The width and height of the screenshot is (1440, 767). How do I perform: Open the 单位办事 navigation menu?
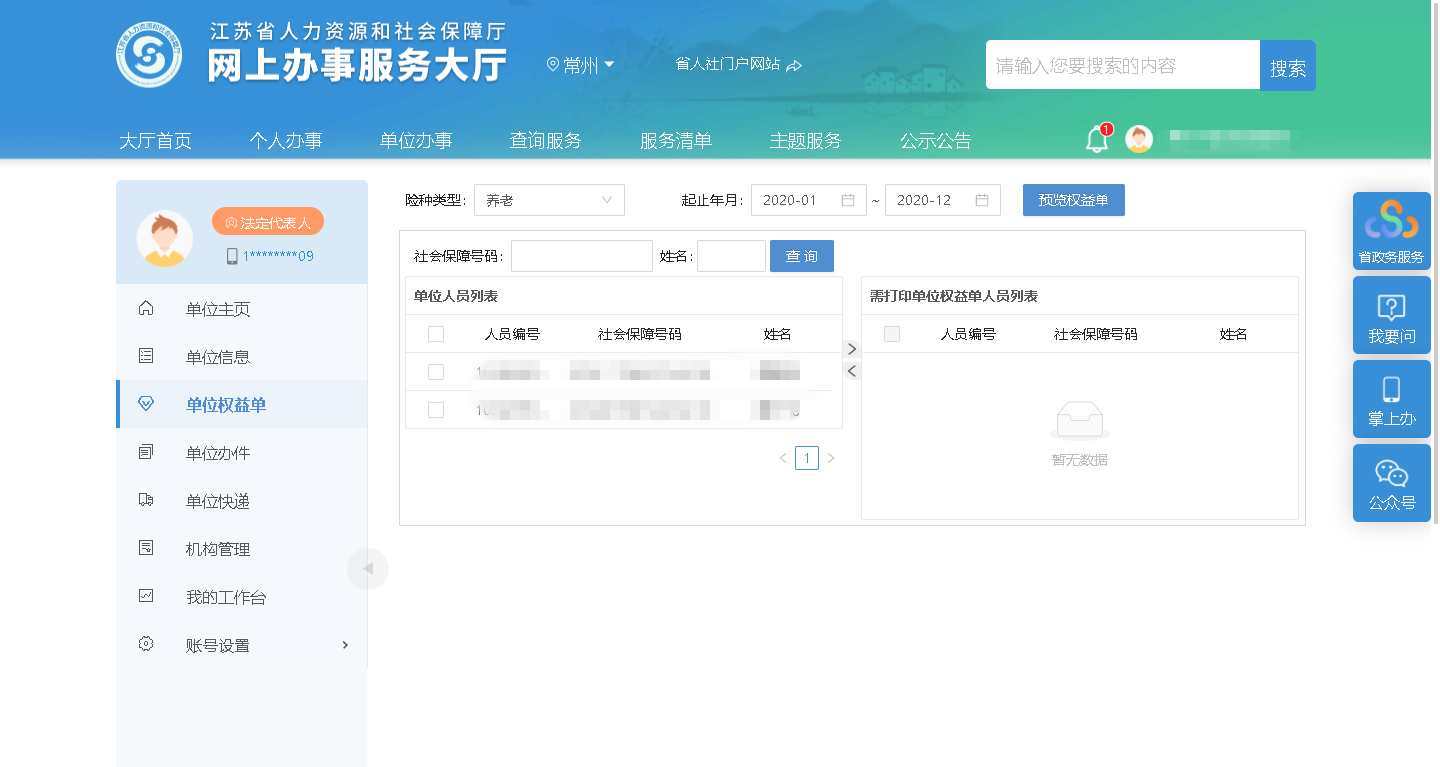point(416,141)
